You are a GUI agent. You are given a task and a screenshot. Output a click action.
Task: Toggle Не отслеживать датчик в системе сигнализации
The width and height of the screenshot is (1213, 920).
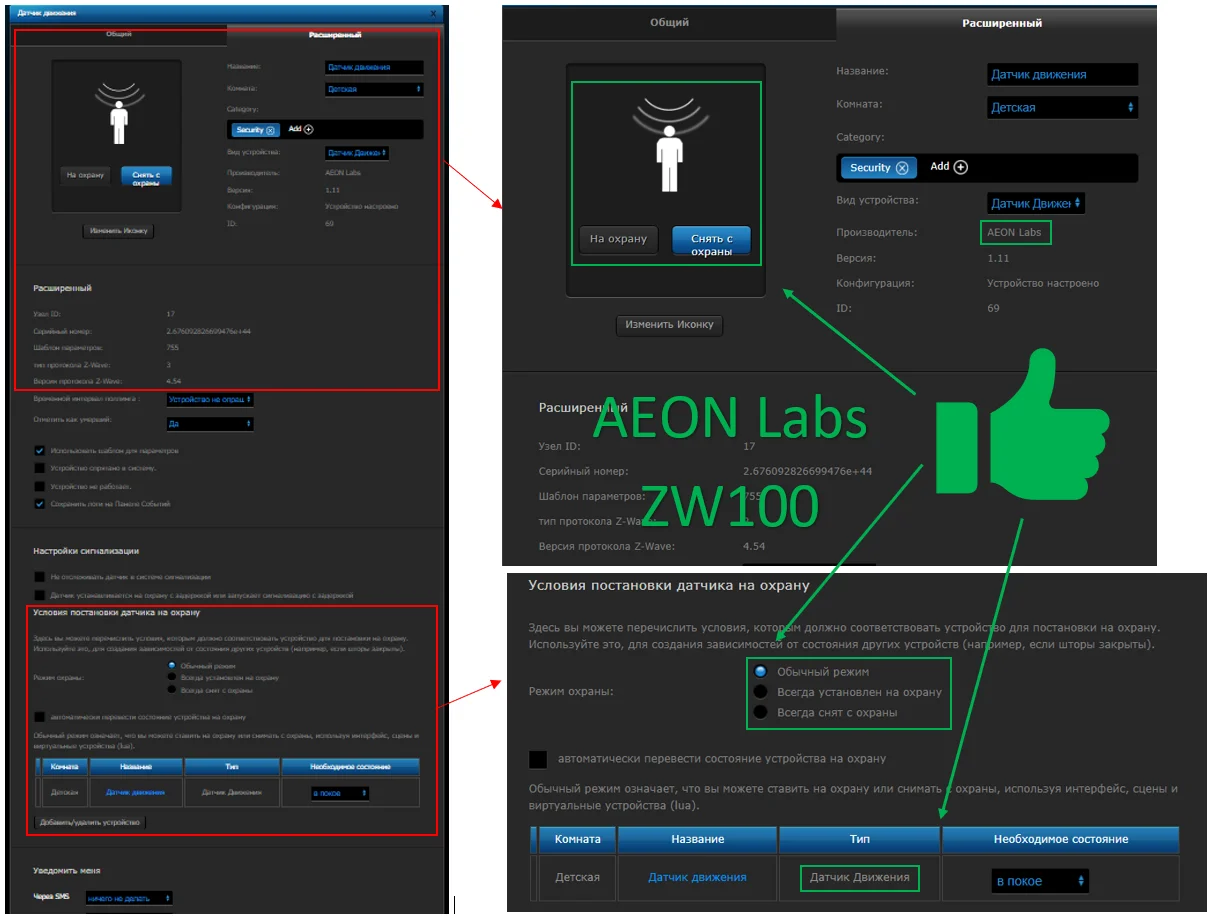tap(39, 576)
